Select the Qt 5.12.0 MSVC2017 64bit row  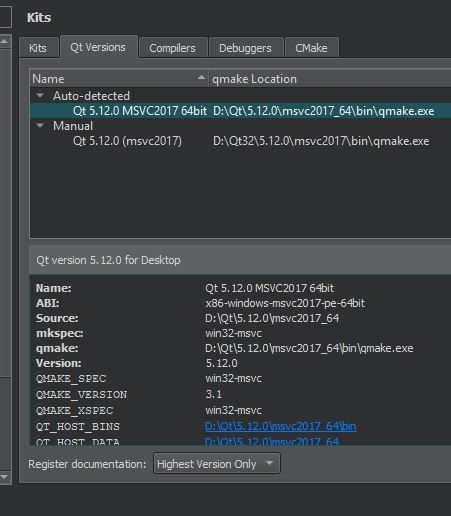coord(240,111)
